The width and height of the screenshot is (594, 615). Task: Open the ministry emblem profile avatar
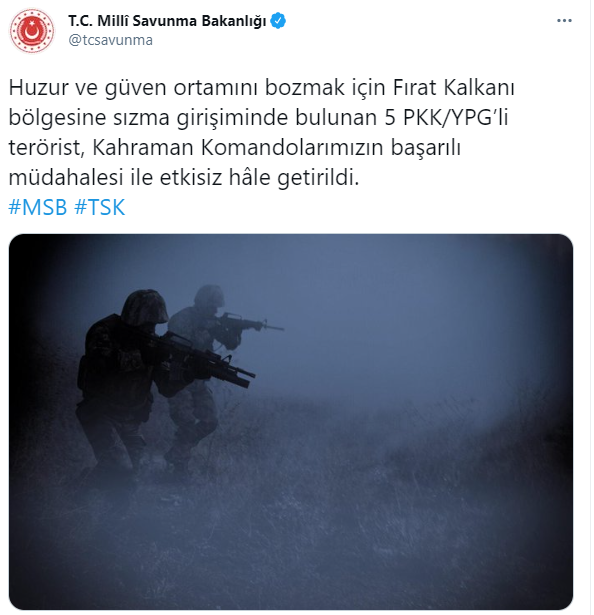pos(32,31)
